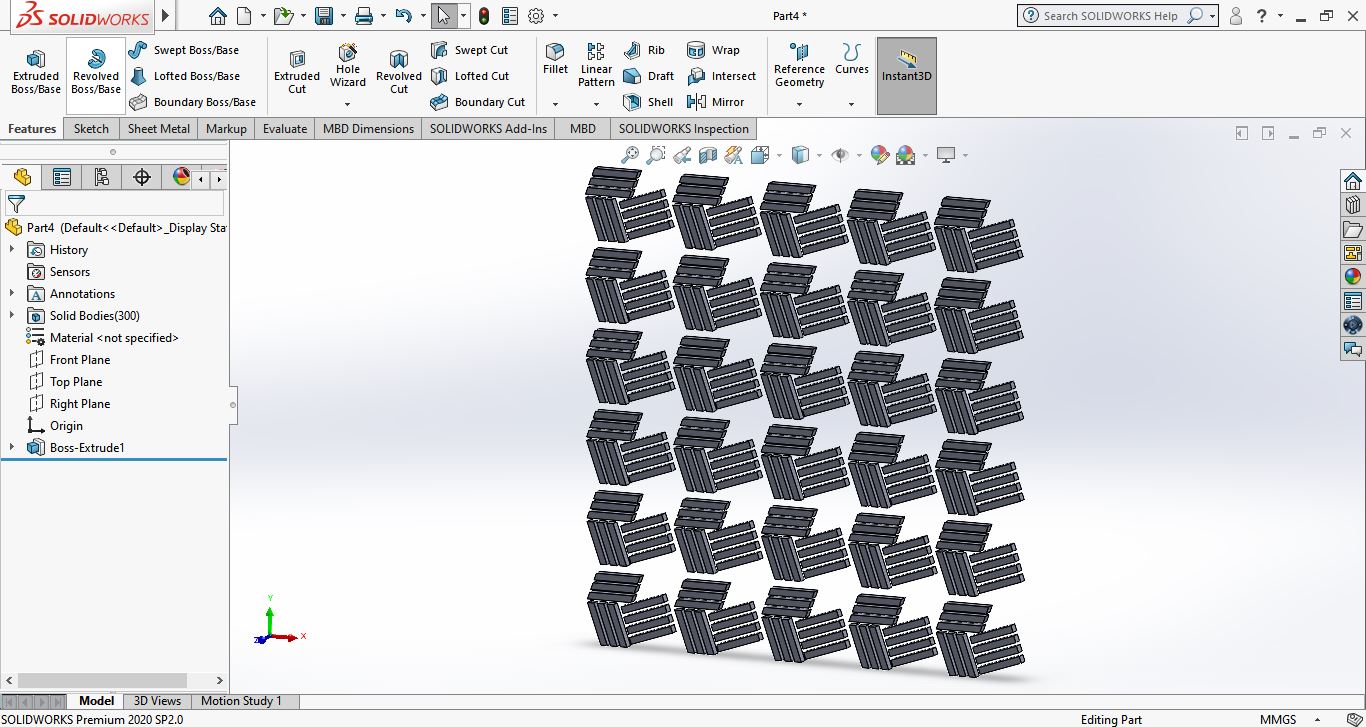Open the MBD Dimensions tab
The width and height of the screenshot is (1366, 727).
pyautogui.click(x=368, y=129)
